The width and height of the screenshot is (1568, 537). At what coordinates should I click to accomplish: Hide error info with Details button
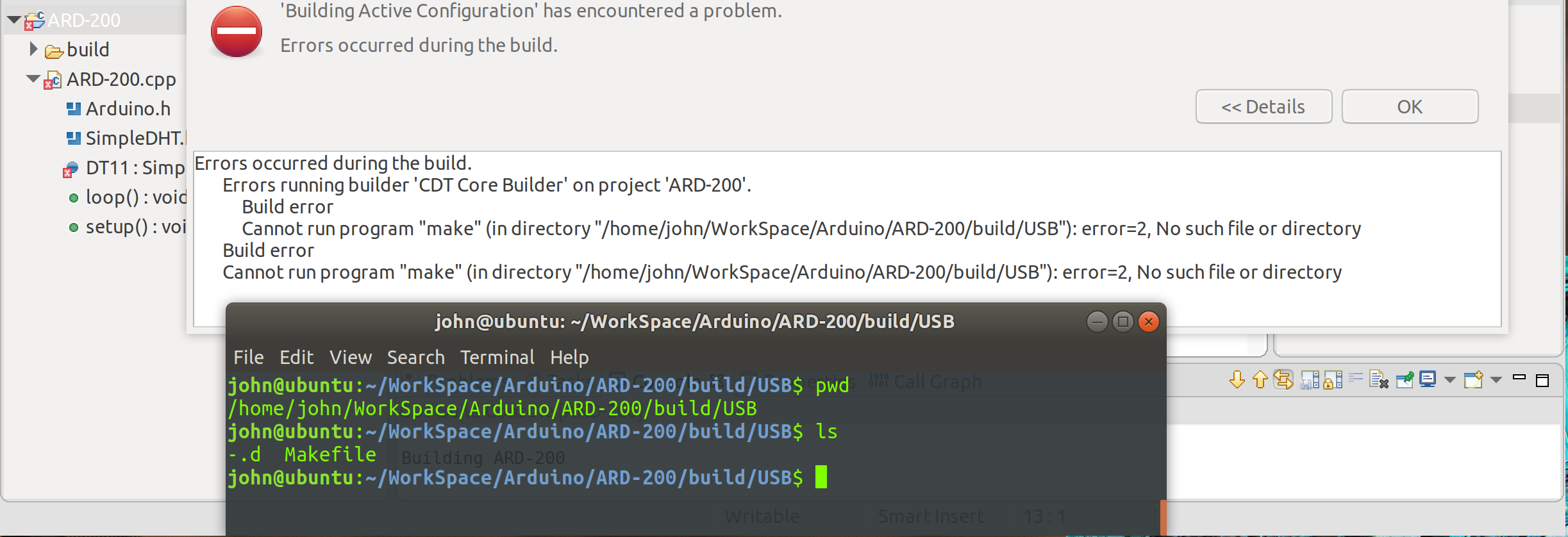point(1263,106)
